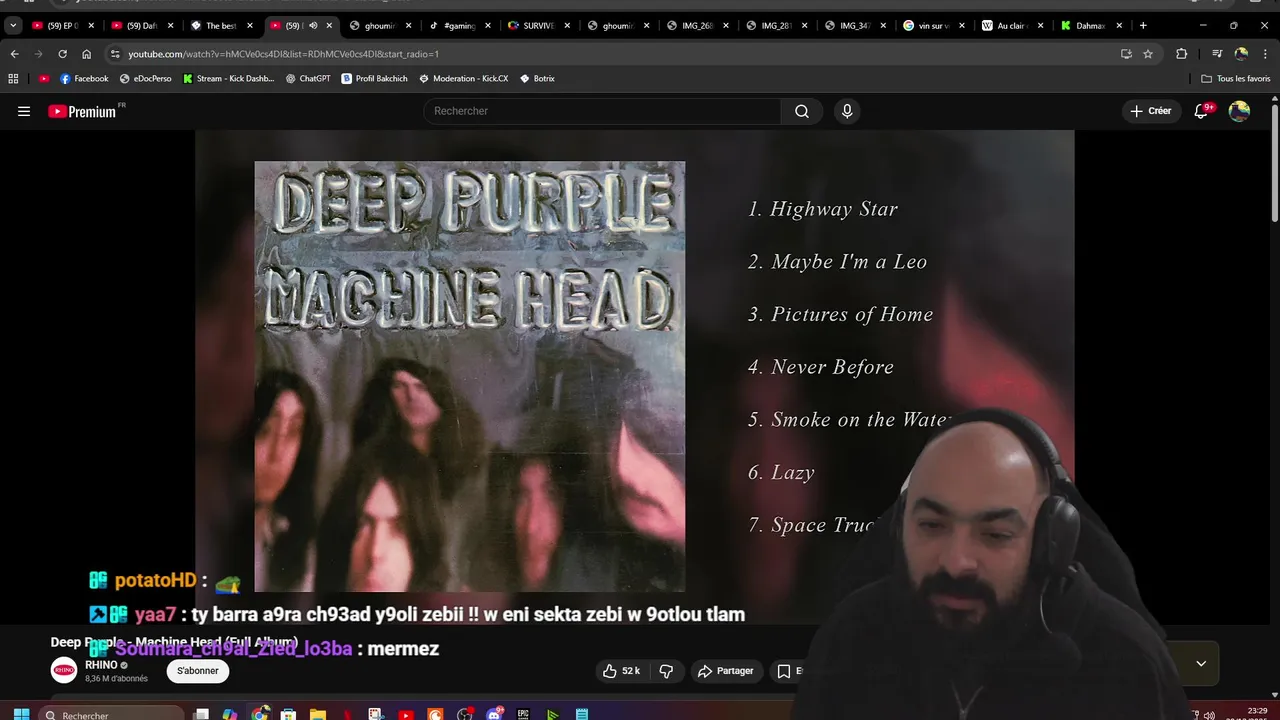
Task: Go to YouTube Premium home logo
Action: coord(82,112)
